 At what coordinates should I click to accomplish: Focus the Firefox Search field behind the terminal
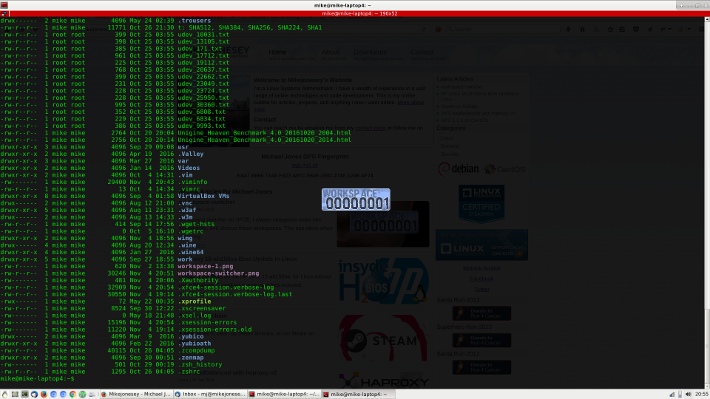[502, 29]
